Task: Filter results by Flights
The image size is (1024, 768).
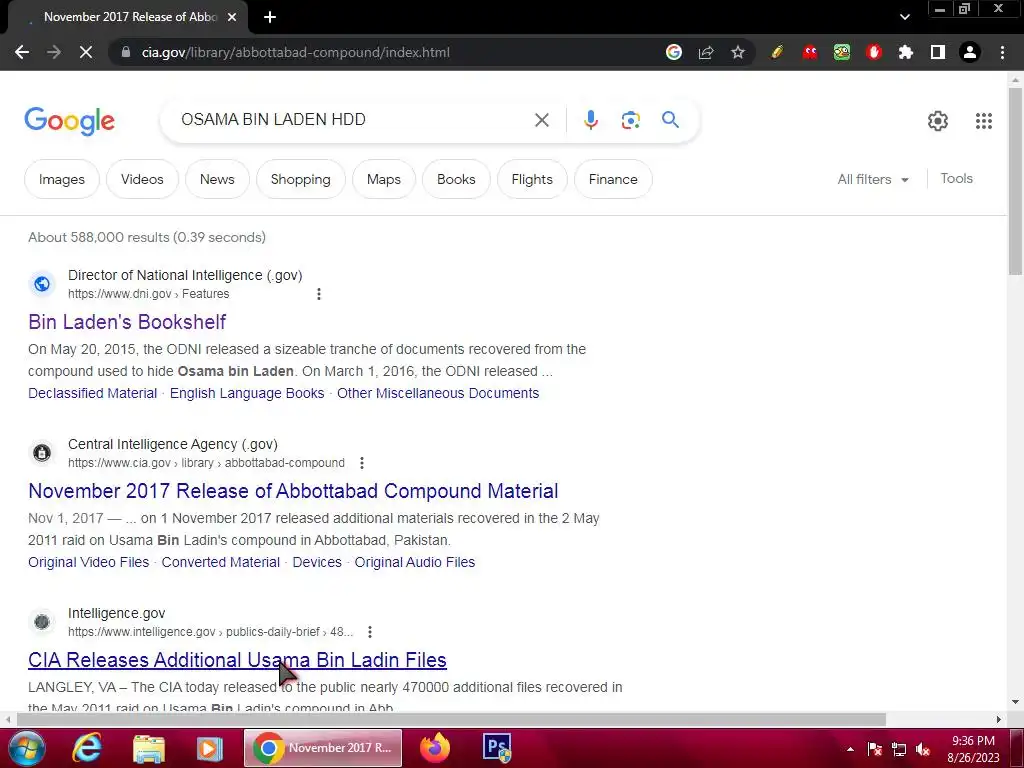Action: [532, 179]
